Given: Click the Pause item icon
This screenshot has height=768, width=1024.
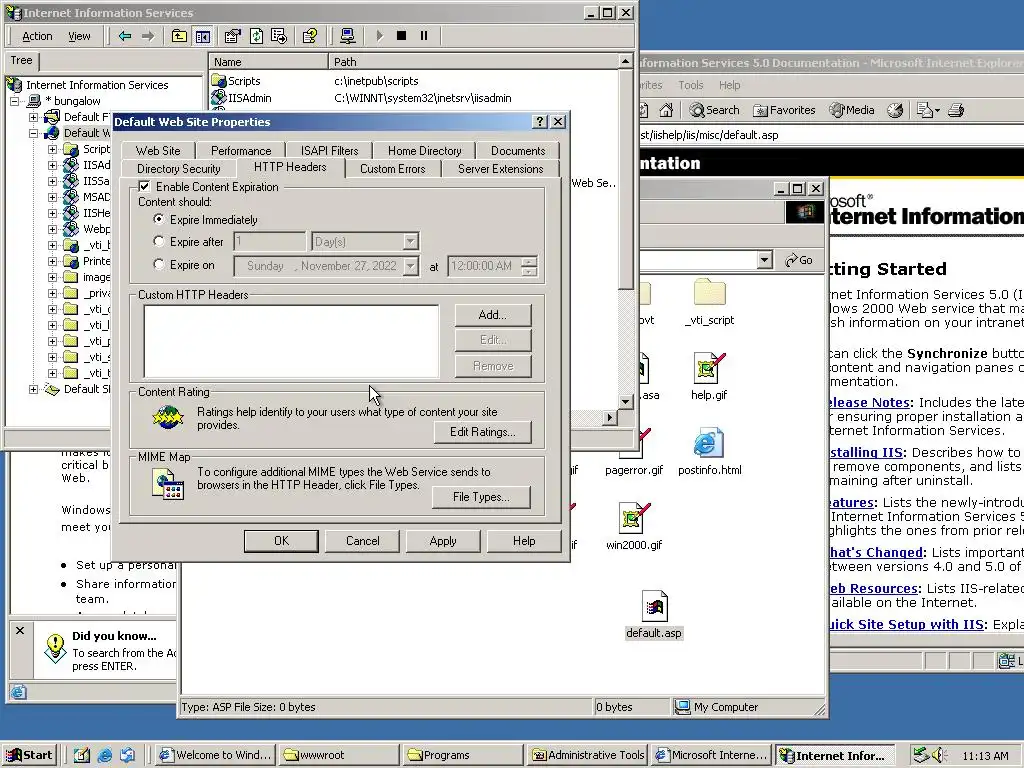Looking at the screenshot, I should (x=424, y=36).
